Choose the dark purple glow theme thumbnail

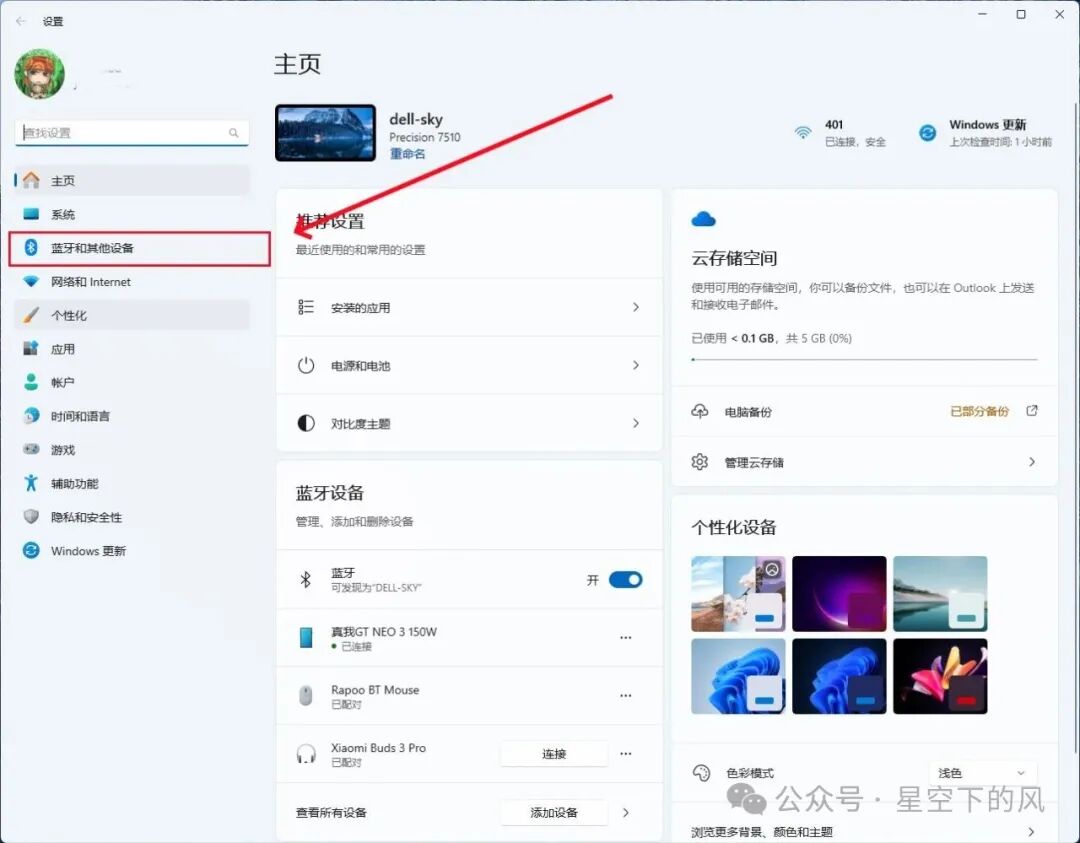point(839,594)
